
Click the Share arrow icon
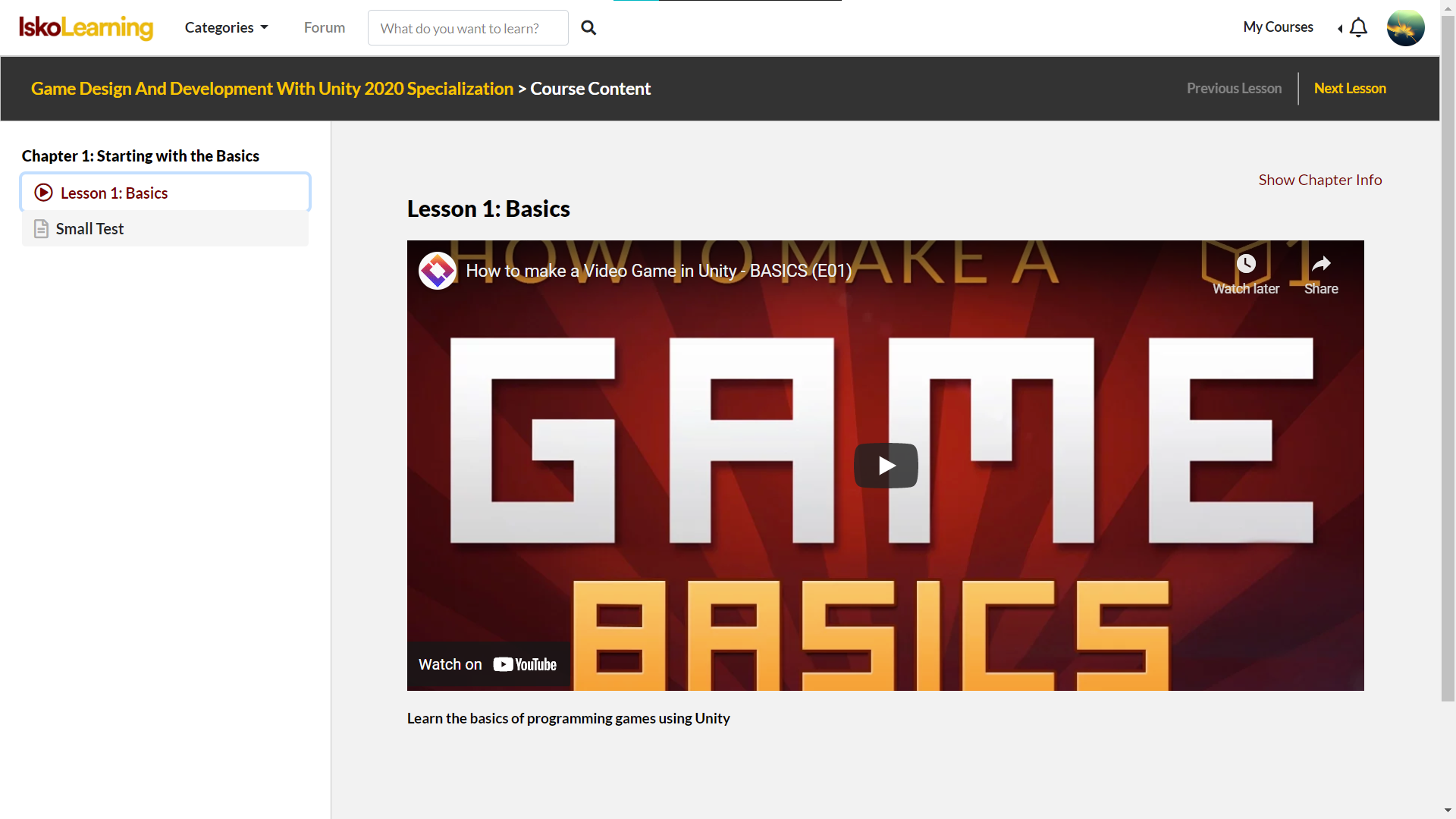click(1321, 264)
